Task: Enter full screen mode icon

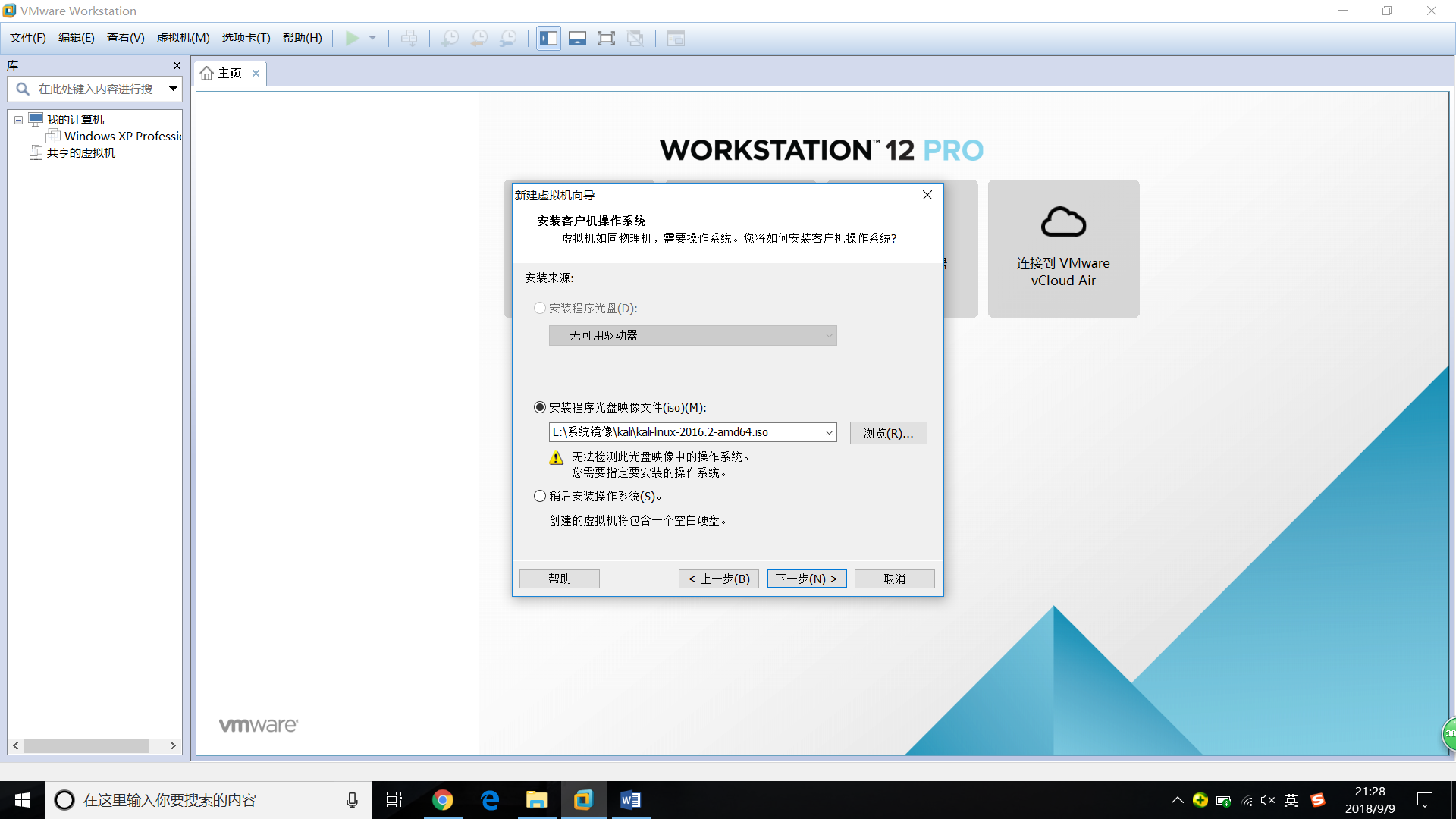Action: (x=606, y=39)
